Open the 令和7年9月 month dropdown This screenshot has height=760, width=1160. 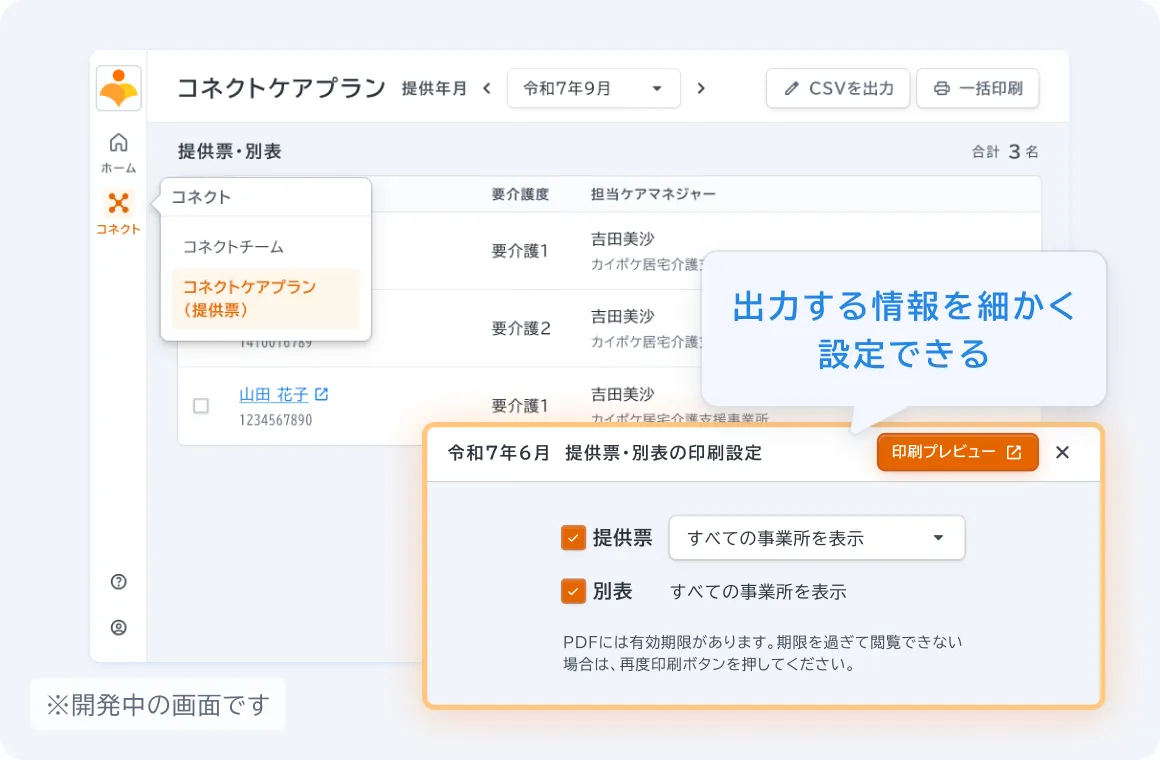pos(593,88)
